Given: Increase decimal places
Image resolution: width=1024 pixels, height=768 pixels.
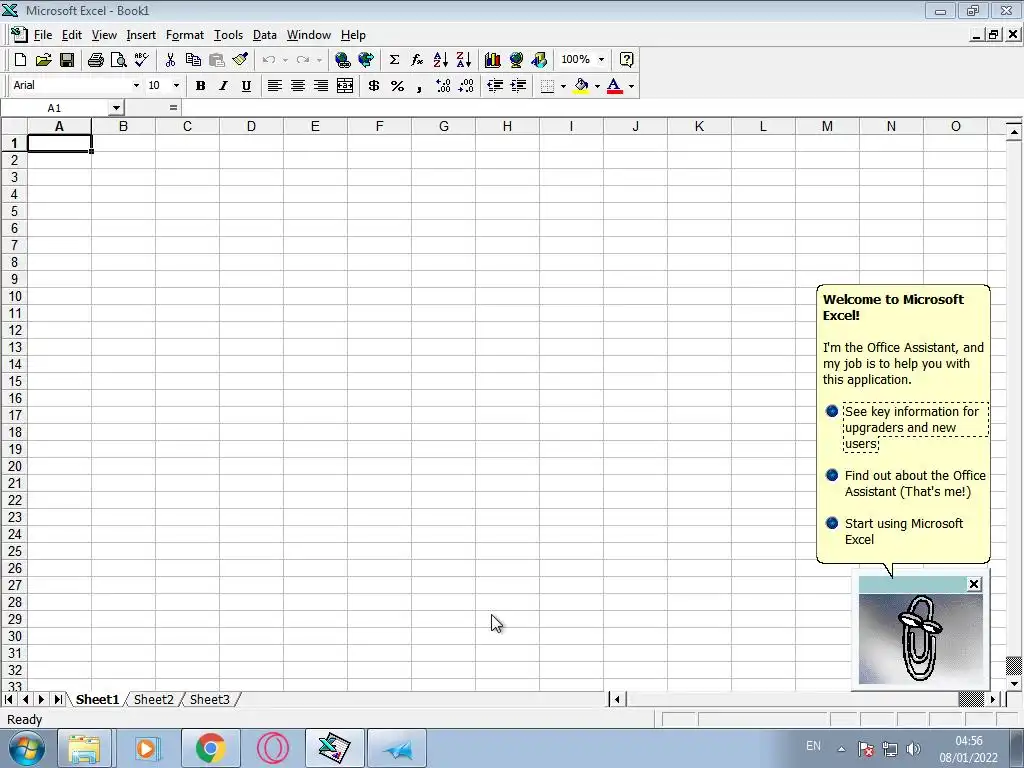Looking at the screenshot, I should (443, 86).
